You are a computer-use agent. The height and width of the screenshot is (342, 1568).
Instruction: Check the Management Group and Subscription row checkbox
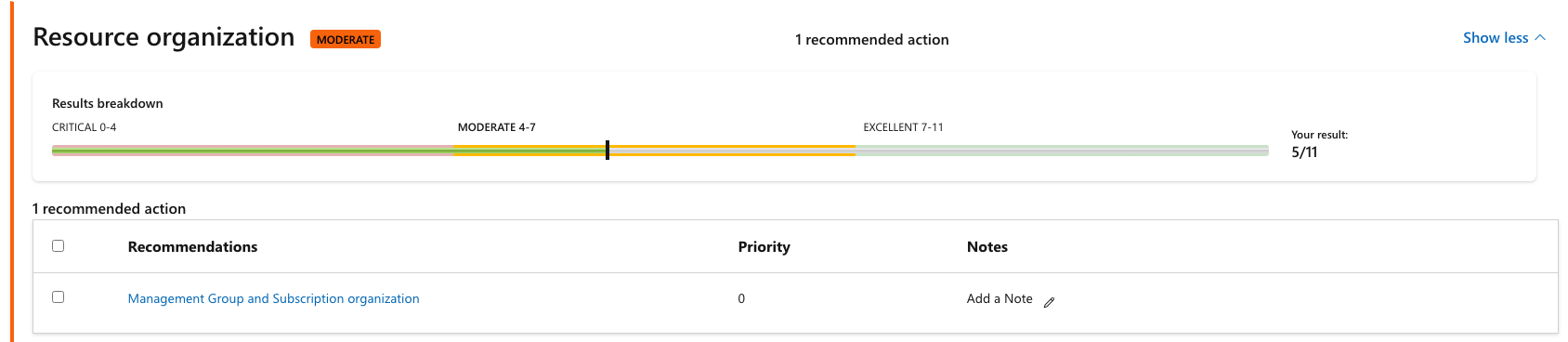click(58, 296)
